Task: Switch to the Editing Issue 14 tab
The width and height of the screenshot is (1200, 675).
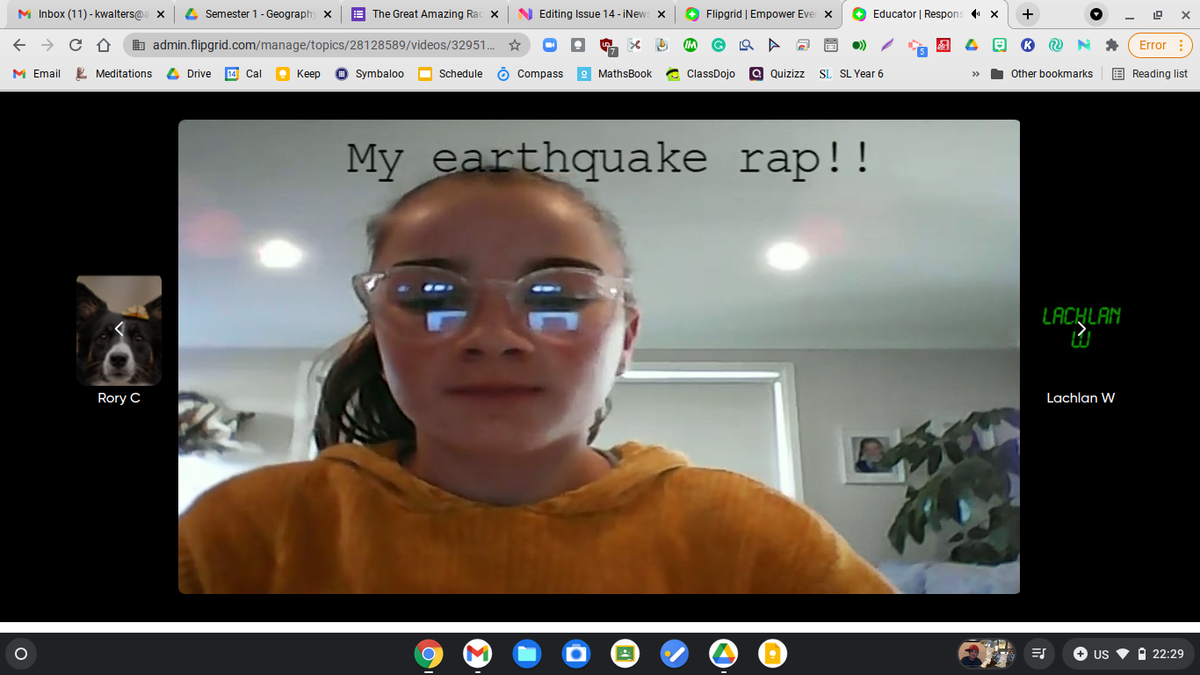Action: 588,14
